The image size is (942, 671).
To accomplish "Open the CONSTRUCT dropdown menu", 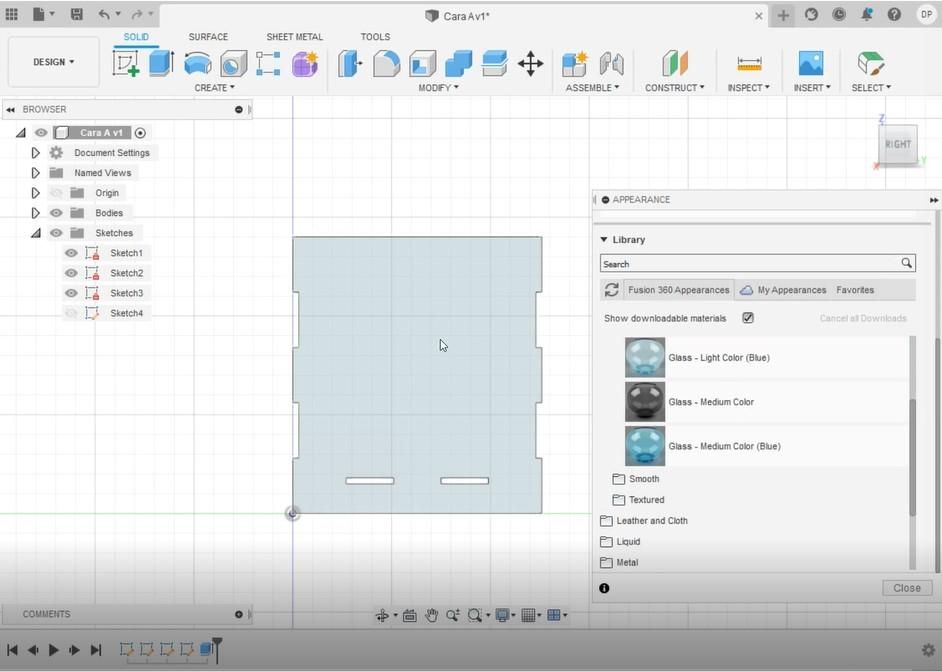I will point(675,88).
